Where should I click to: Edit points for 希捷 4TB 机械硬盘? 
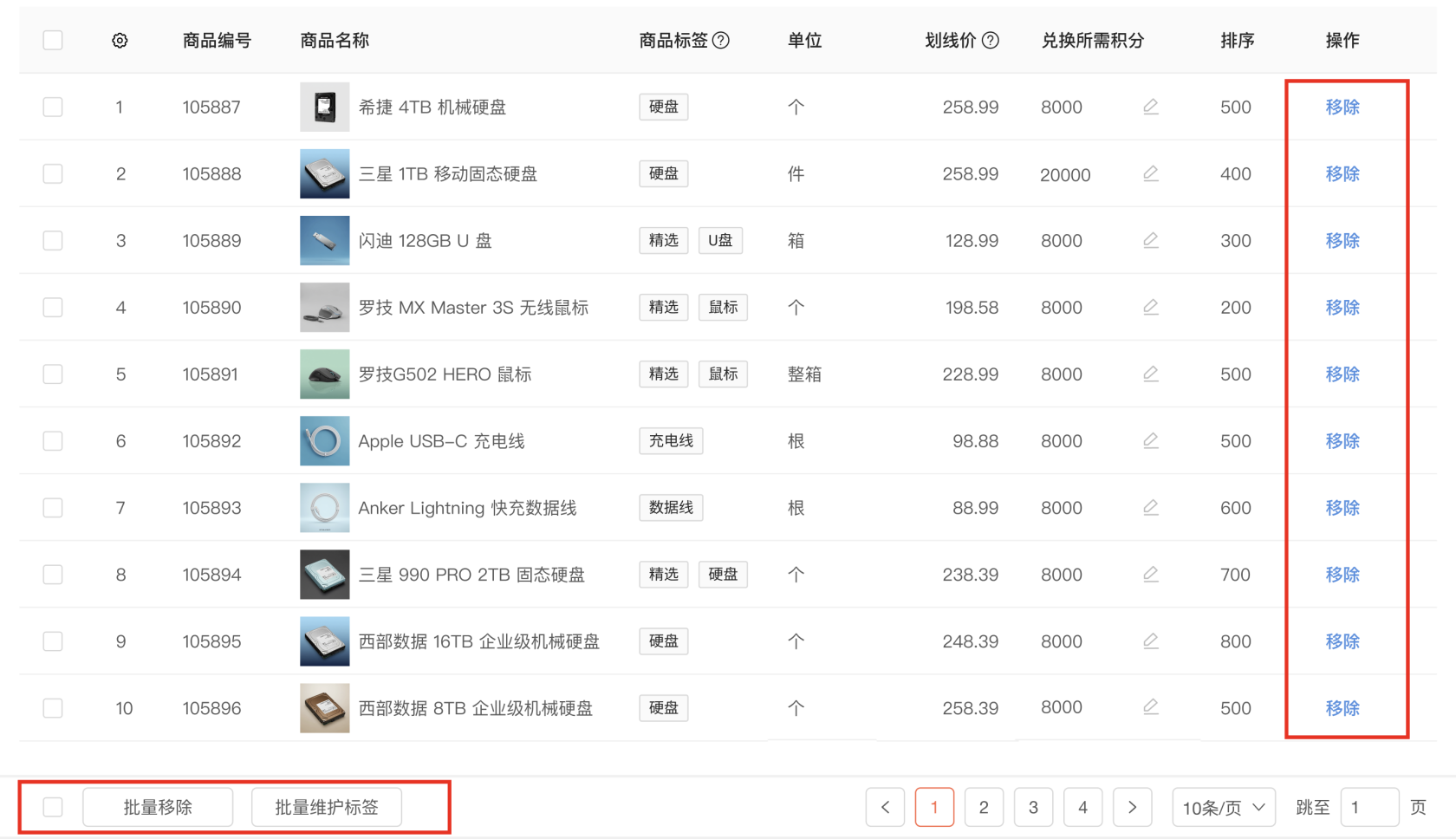[x=1151, y=107]
